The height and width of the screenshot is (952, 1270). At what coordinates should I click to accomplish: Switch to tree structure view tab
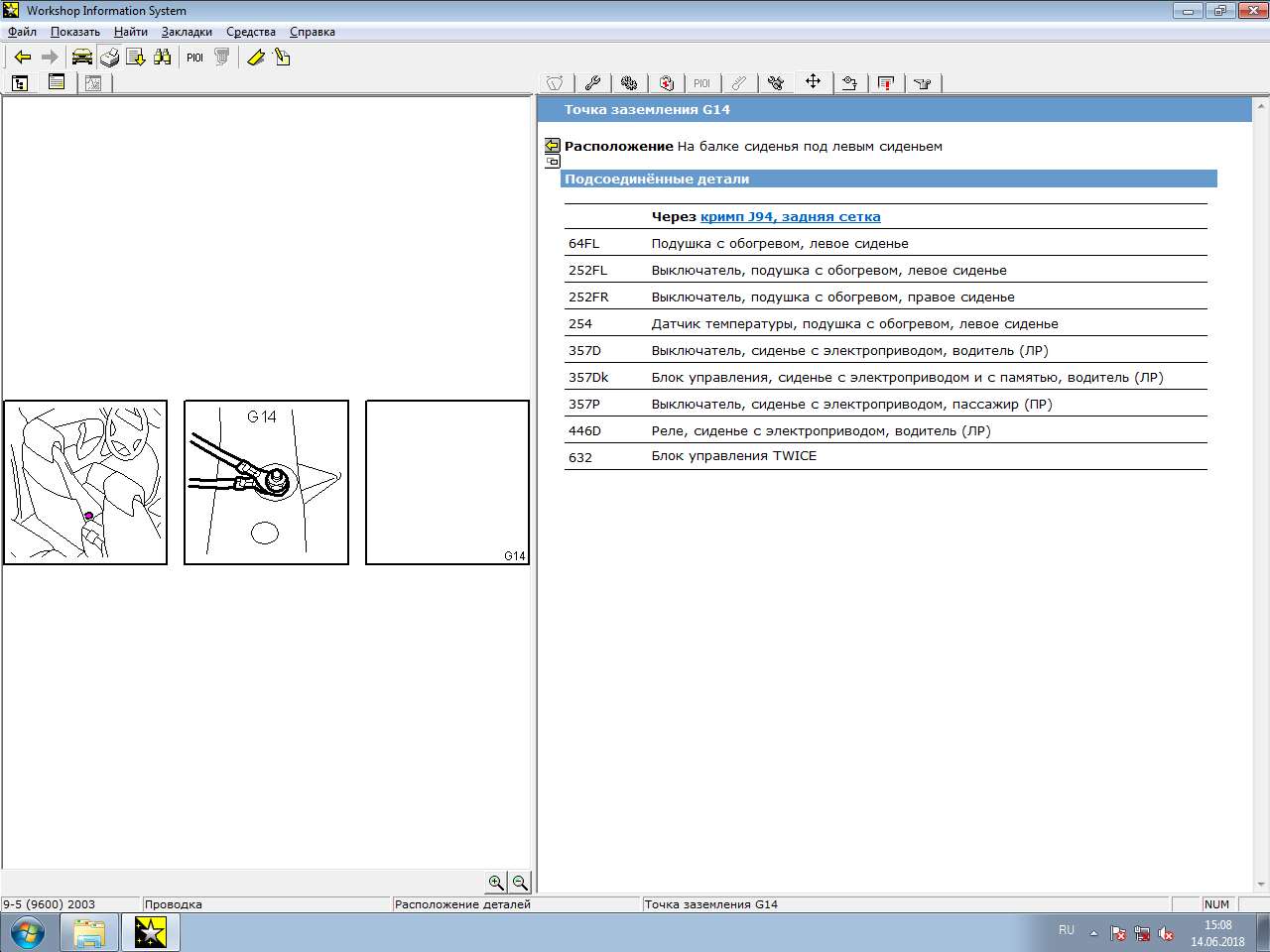pos(20,83)
